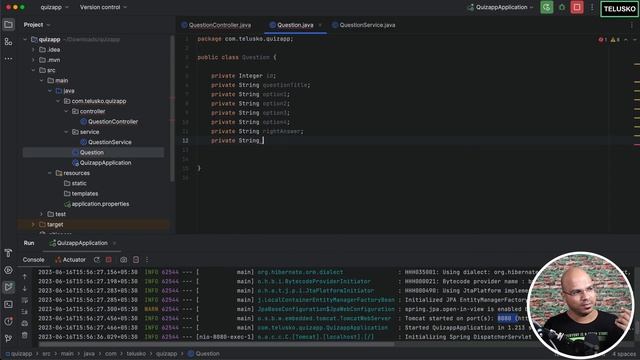Click the up arrow in console gutter

tap(24, 277)
